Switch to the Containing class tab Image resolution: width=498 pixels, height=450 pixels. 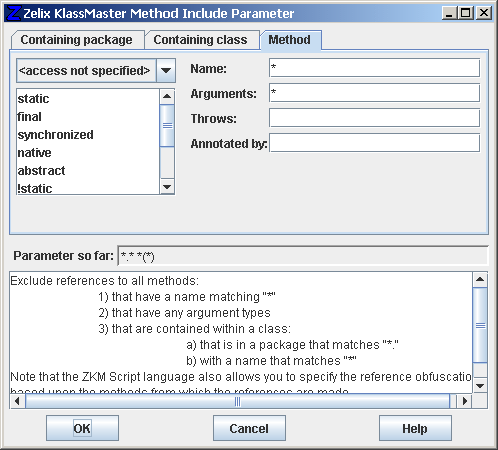pos(202,40)
